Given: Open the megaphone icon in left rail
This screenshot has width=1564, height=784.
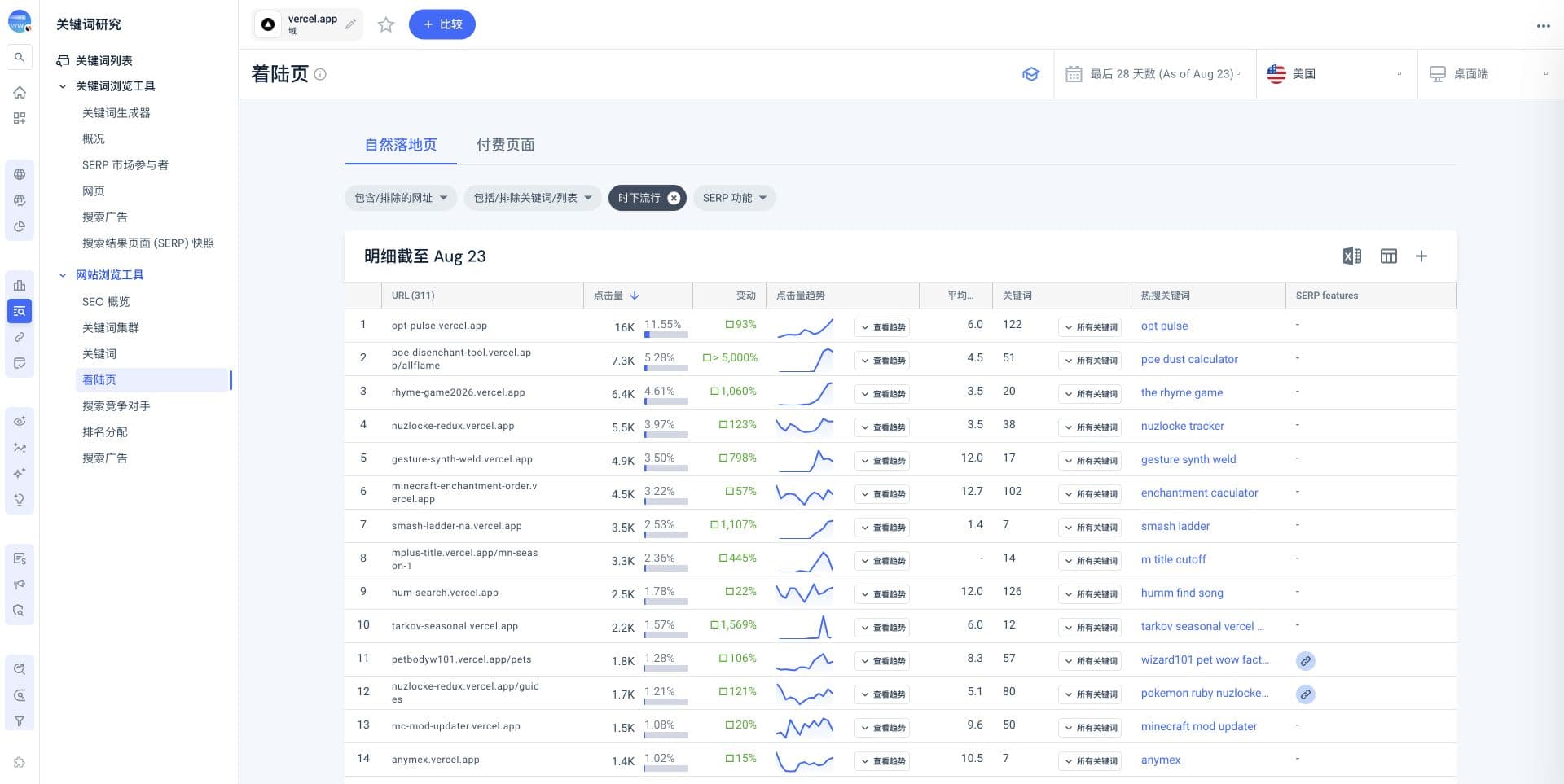Looking at the screenshot, I should click(20, 585).
